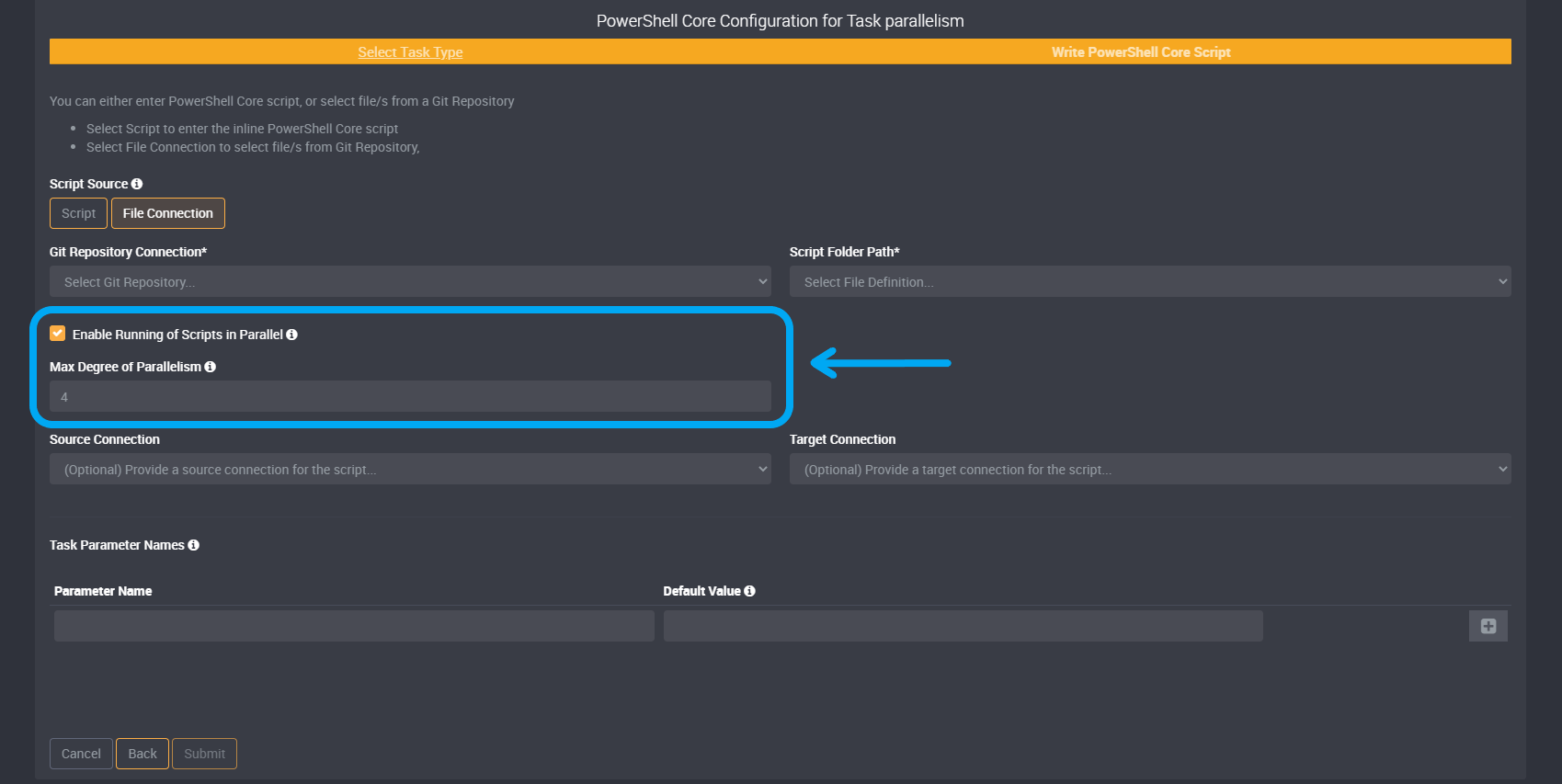
Task: Add a parameter row with plus icon
Action: pos(1488,626)
